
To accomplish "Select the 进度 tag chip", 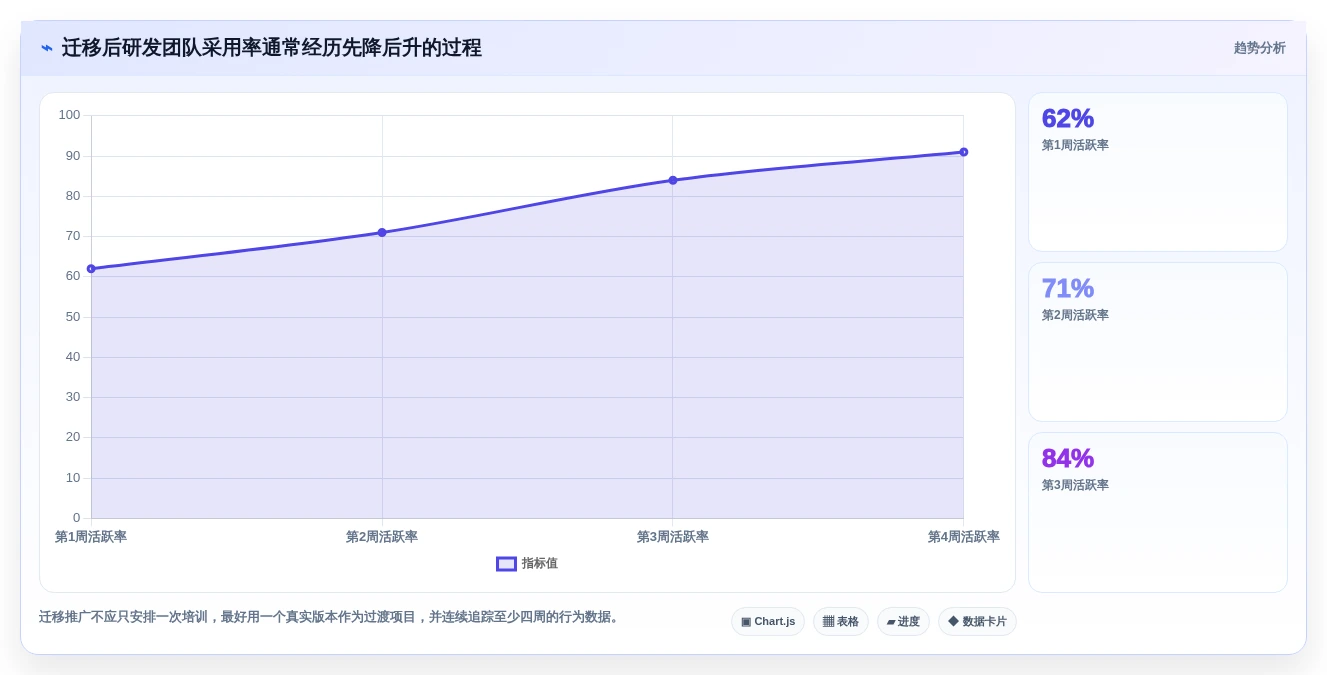I will tap(903, 622).
